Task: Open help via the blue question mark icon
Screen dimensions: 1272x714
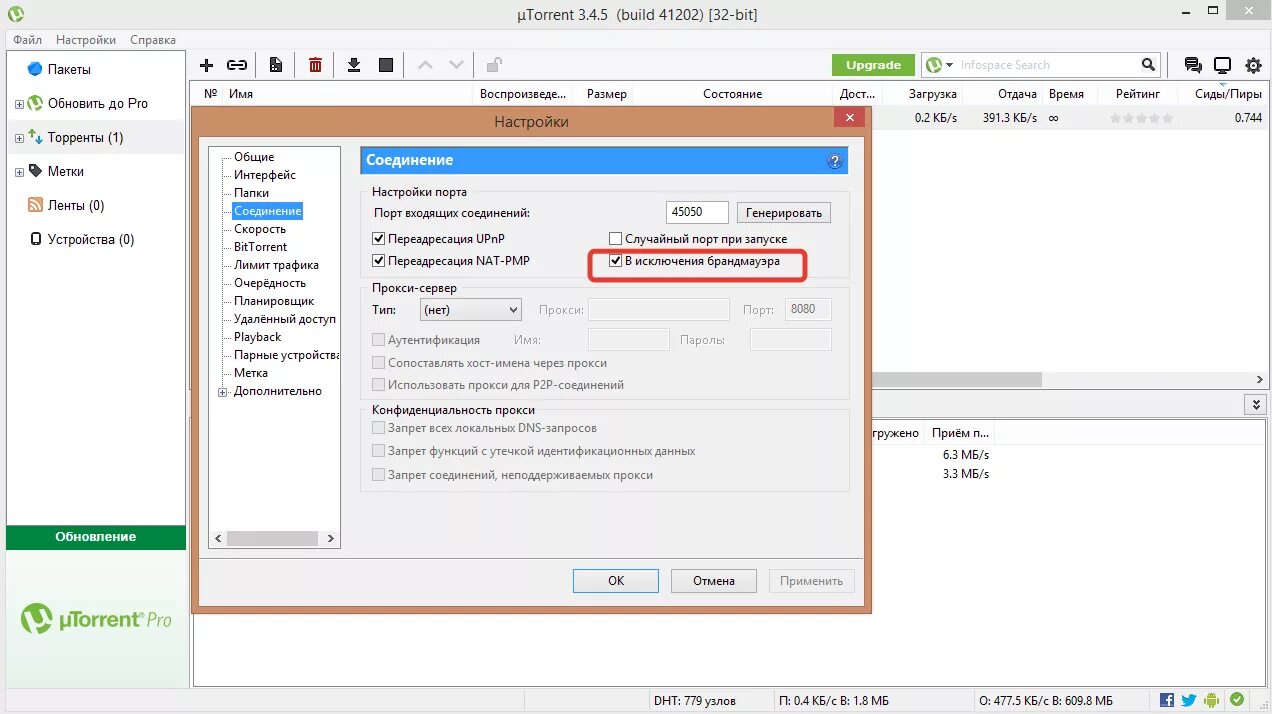Action: pos(835,161)
